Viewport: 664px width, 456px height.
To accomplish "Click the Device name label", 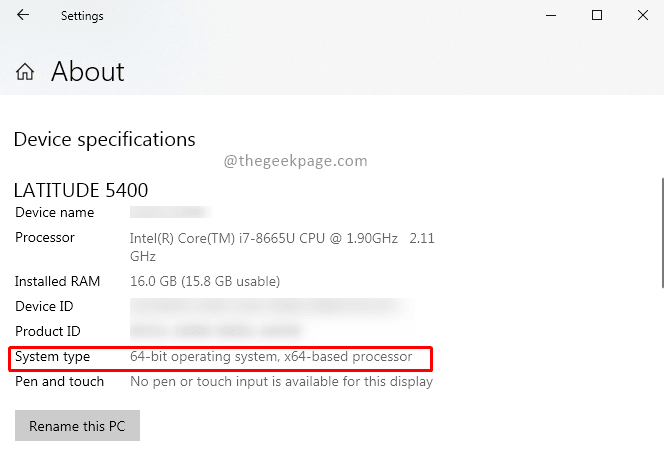I will (x=54, y=213).
